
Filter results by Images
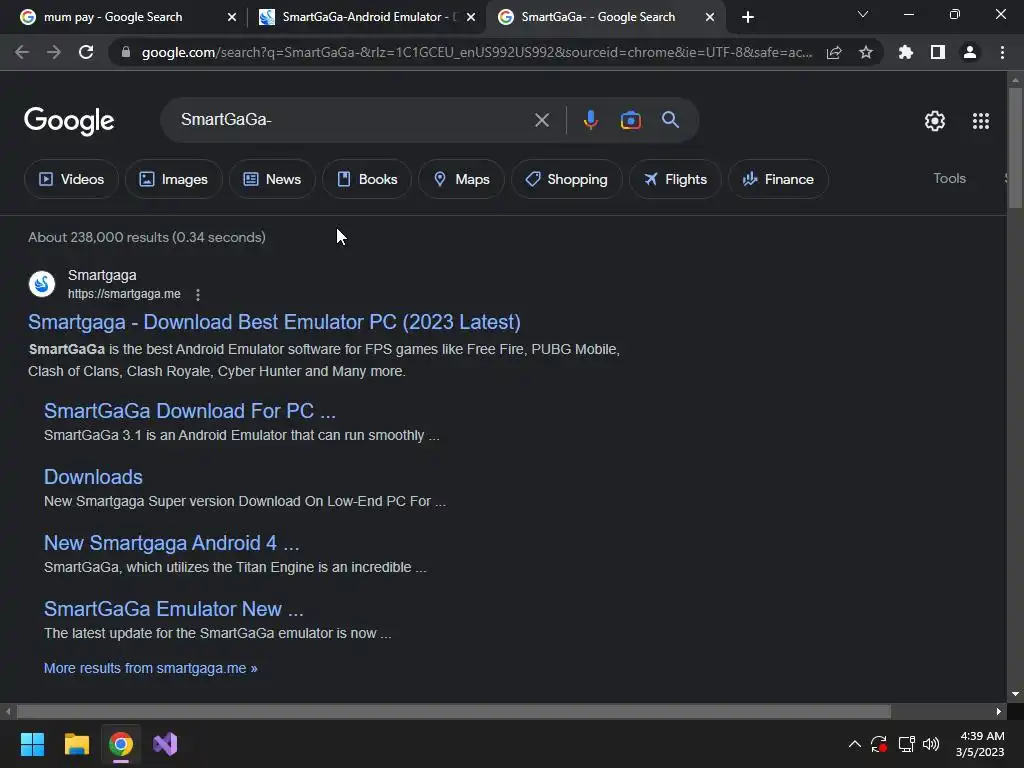pos(174,179)
